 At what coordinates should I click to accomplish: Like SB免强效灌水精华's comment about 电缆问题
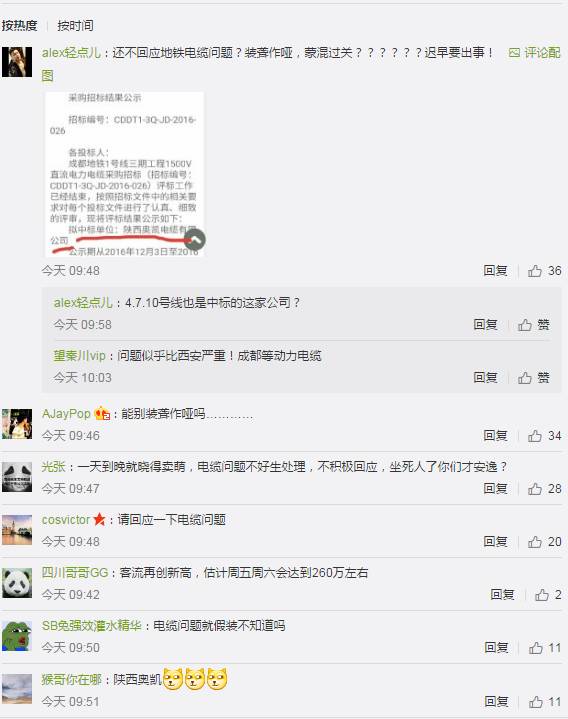[x=545, y=648]
